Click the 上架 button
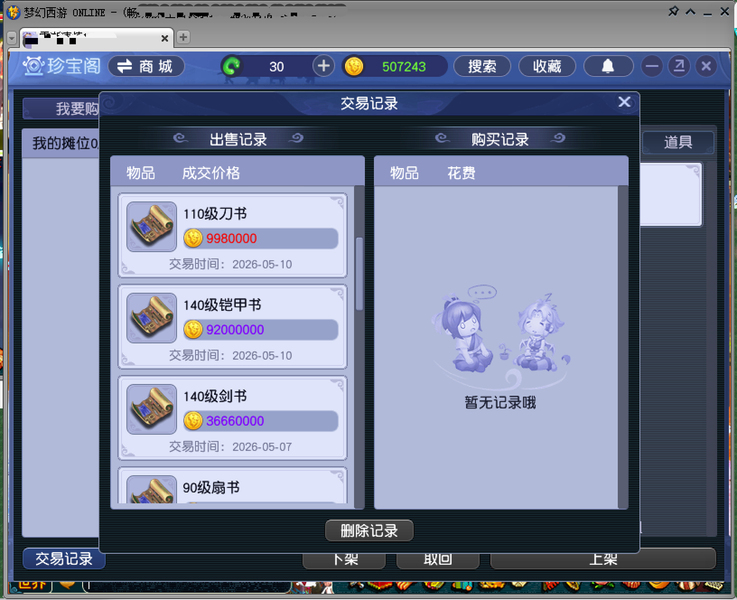This screenshot has height=600, width=737. (603, 559)
